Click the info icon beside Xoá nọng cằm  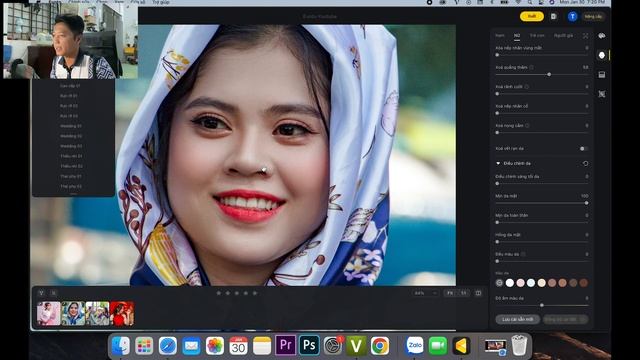527,126
